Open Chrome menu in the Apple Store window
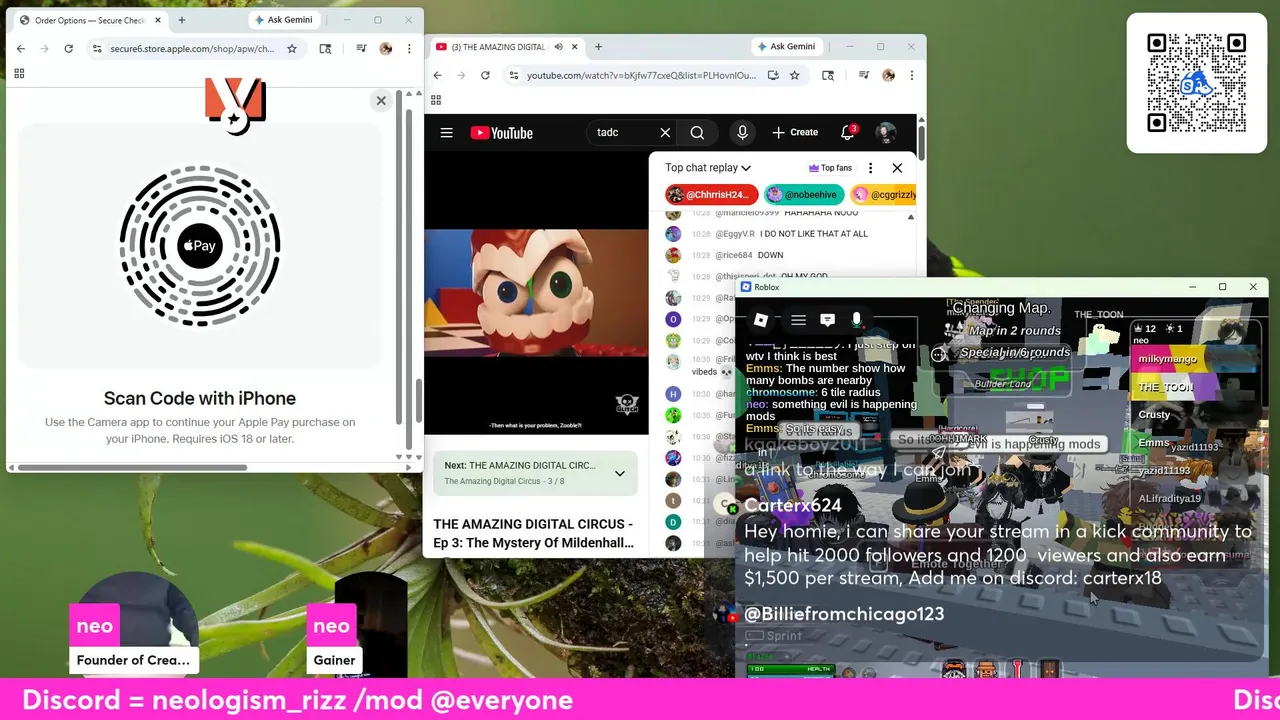Screen dimensions: 1280x720 click(x=409, y=48)
